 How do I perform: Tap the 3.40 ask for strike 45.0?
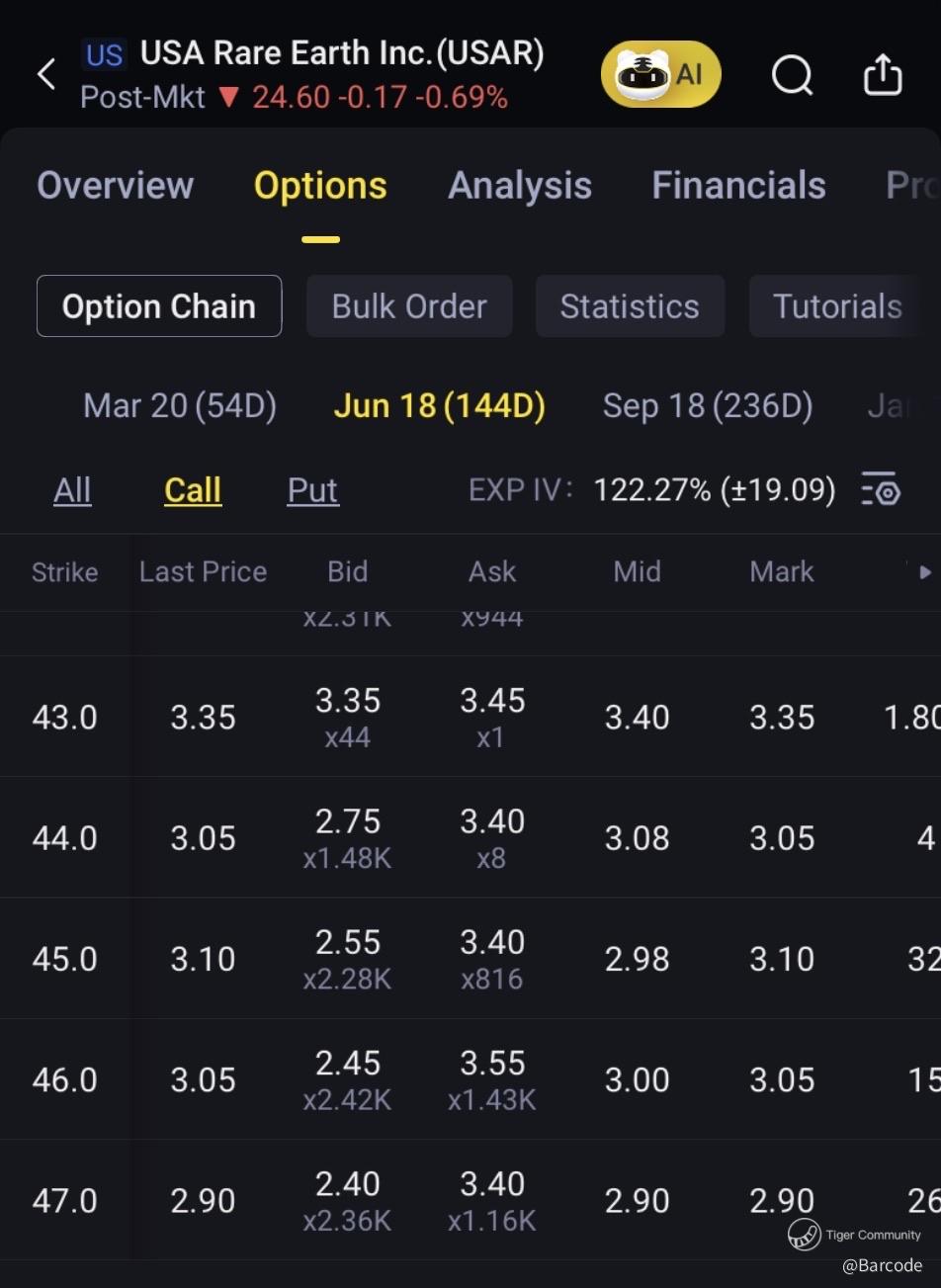click(492, 943)
